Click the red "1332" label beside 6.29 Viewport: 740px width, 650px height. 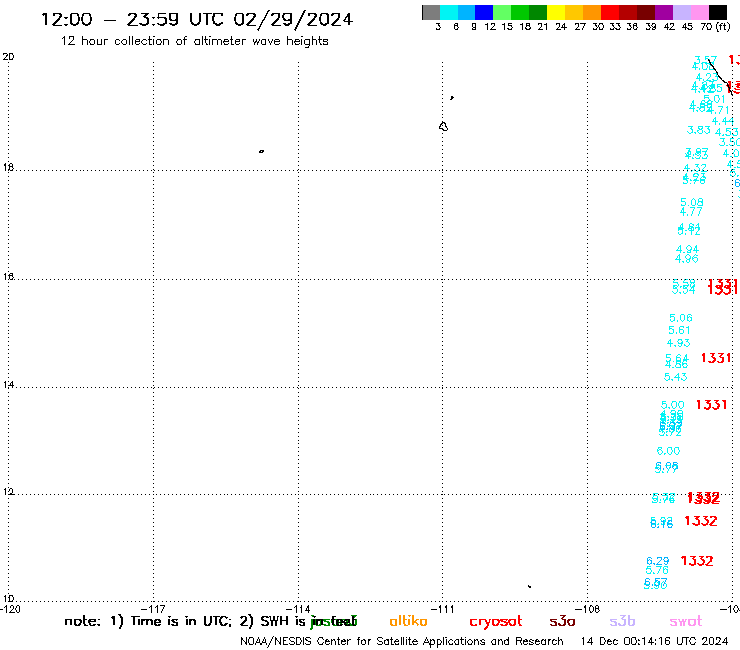[697, 561]
